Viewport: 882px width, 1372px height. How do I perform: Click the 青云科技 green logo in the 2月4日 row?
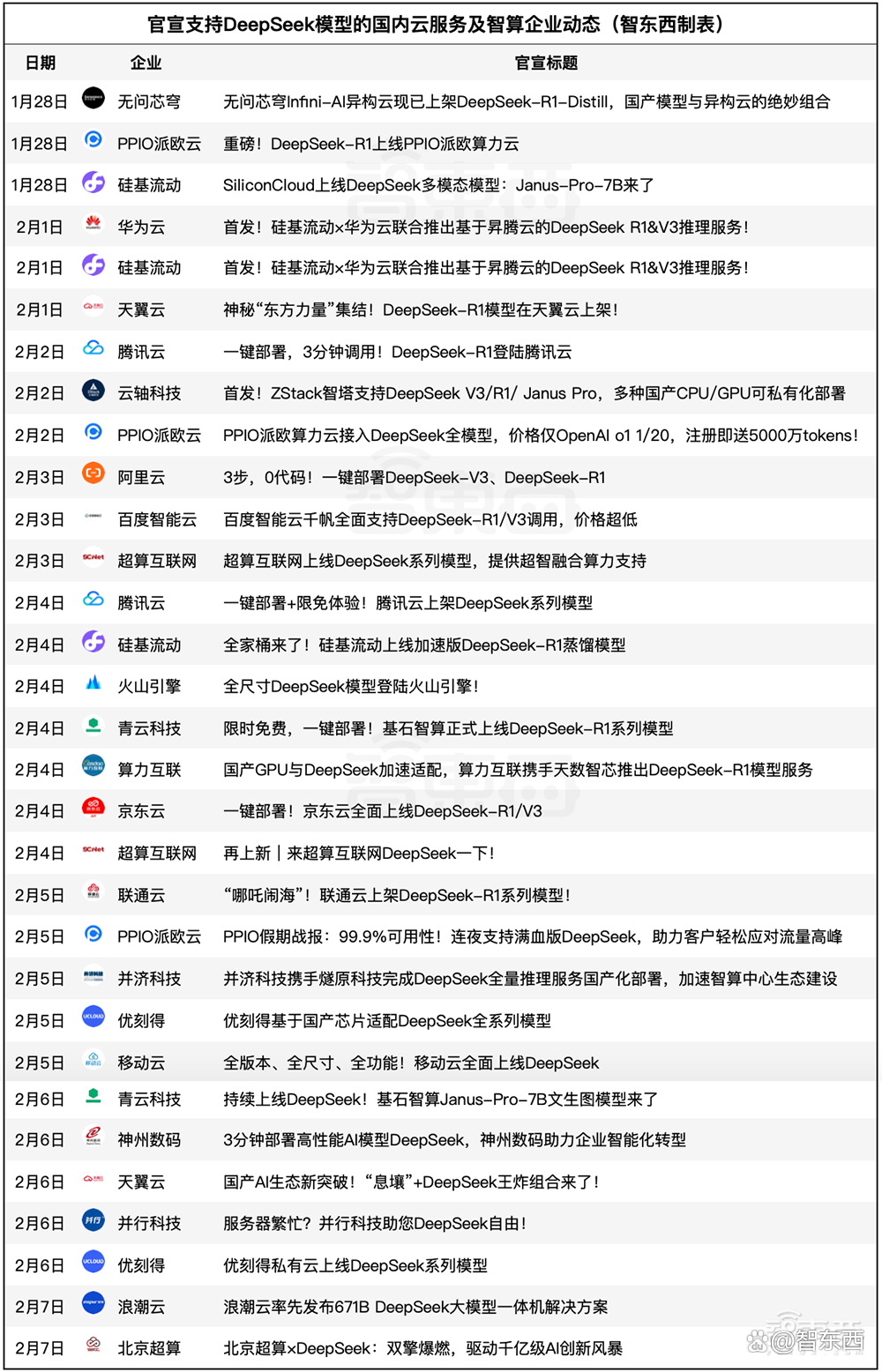(93, 725)
